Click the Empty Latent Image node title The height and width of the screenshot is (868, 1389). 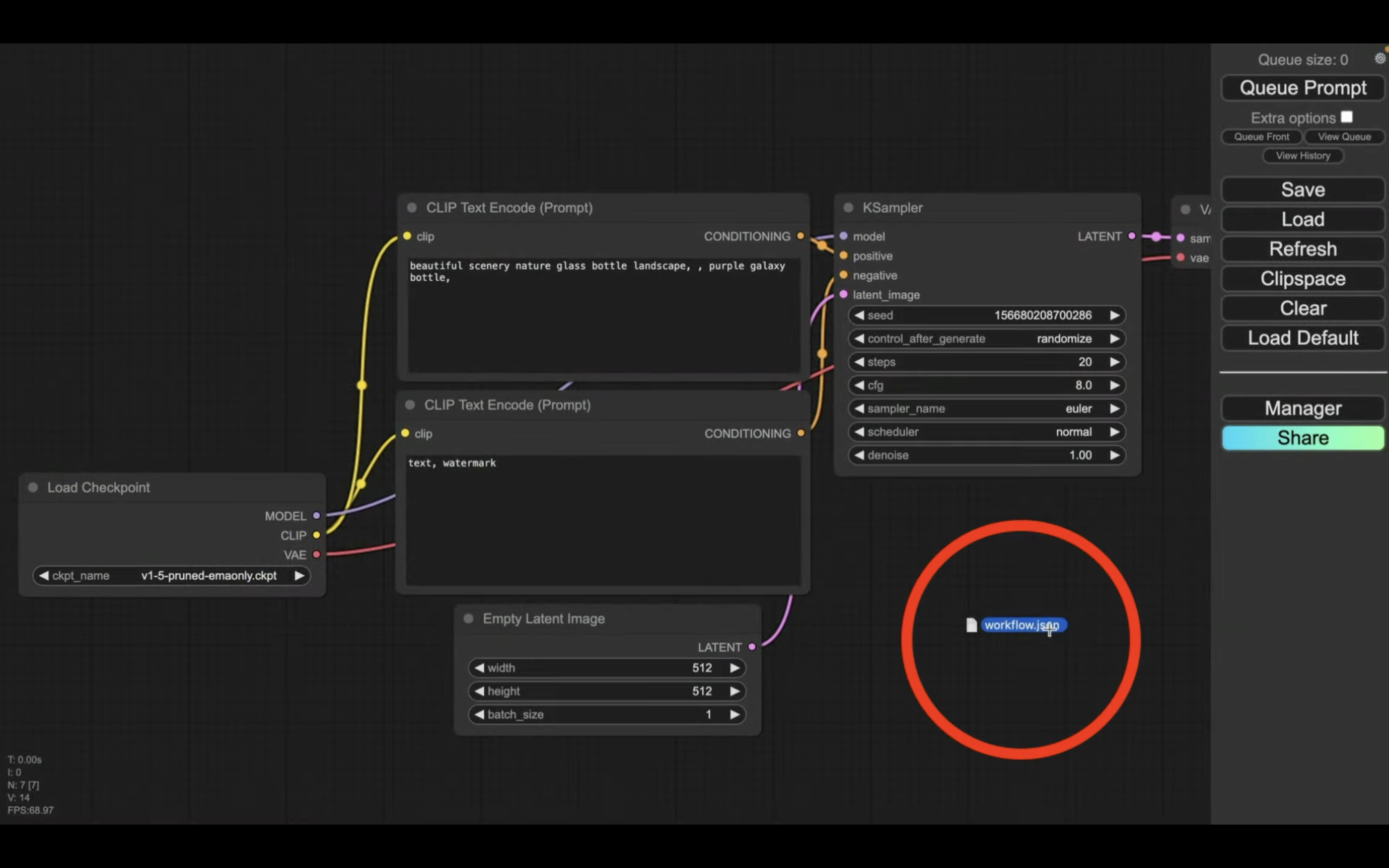tap(544, 618)
